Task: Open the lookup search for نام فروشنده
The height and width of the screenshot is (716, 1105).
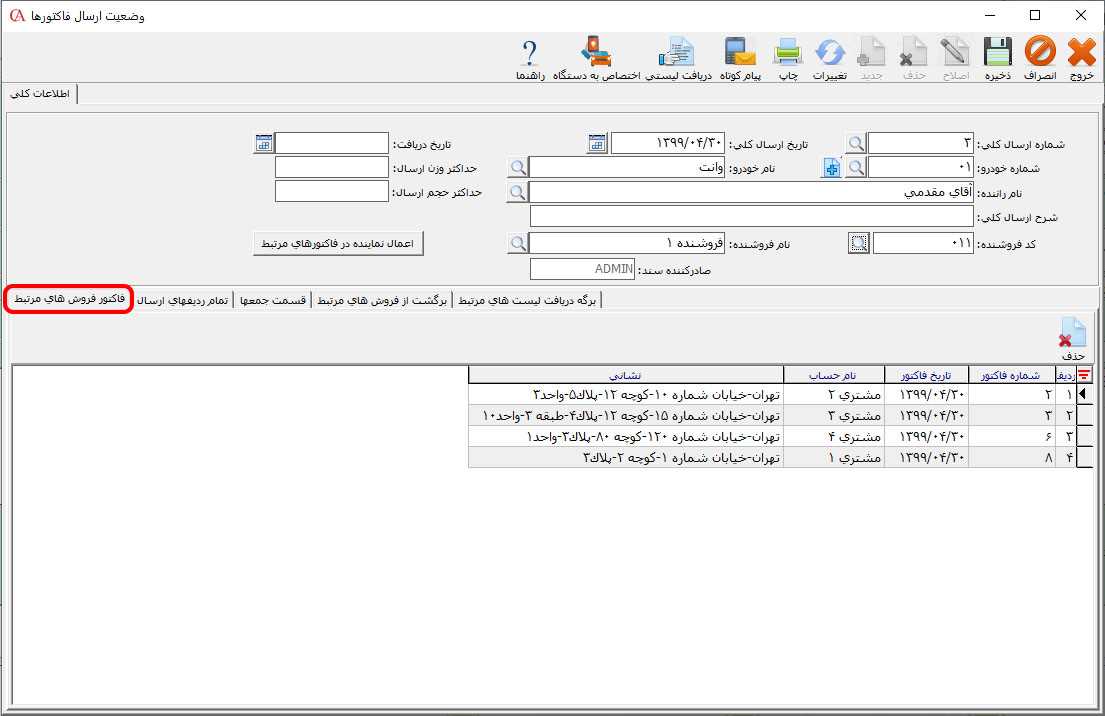Action: point(517,243)
